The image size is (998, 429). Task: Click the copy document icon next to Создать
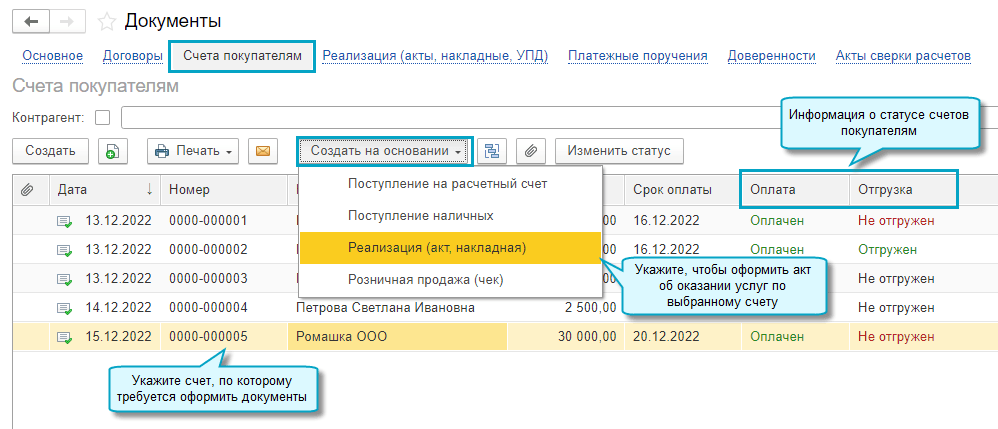(112, 151)
